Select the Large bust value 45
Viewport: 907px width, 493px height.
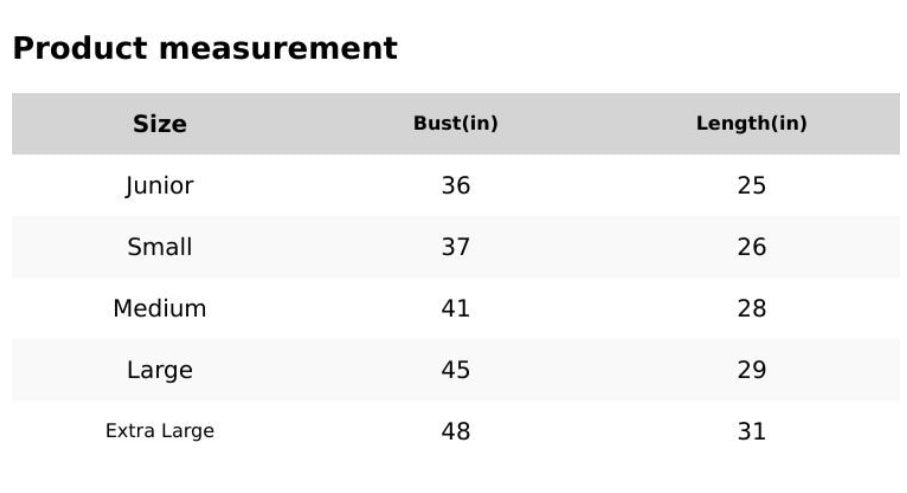point(456,370)
